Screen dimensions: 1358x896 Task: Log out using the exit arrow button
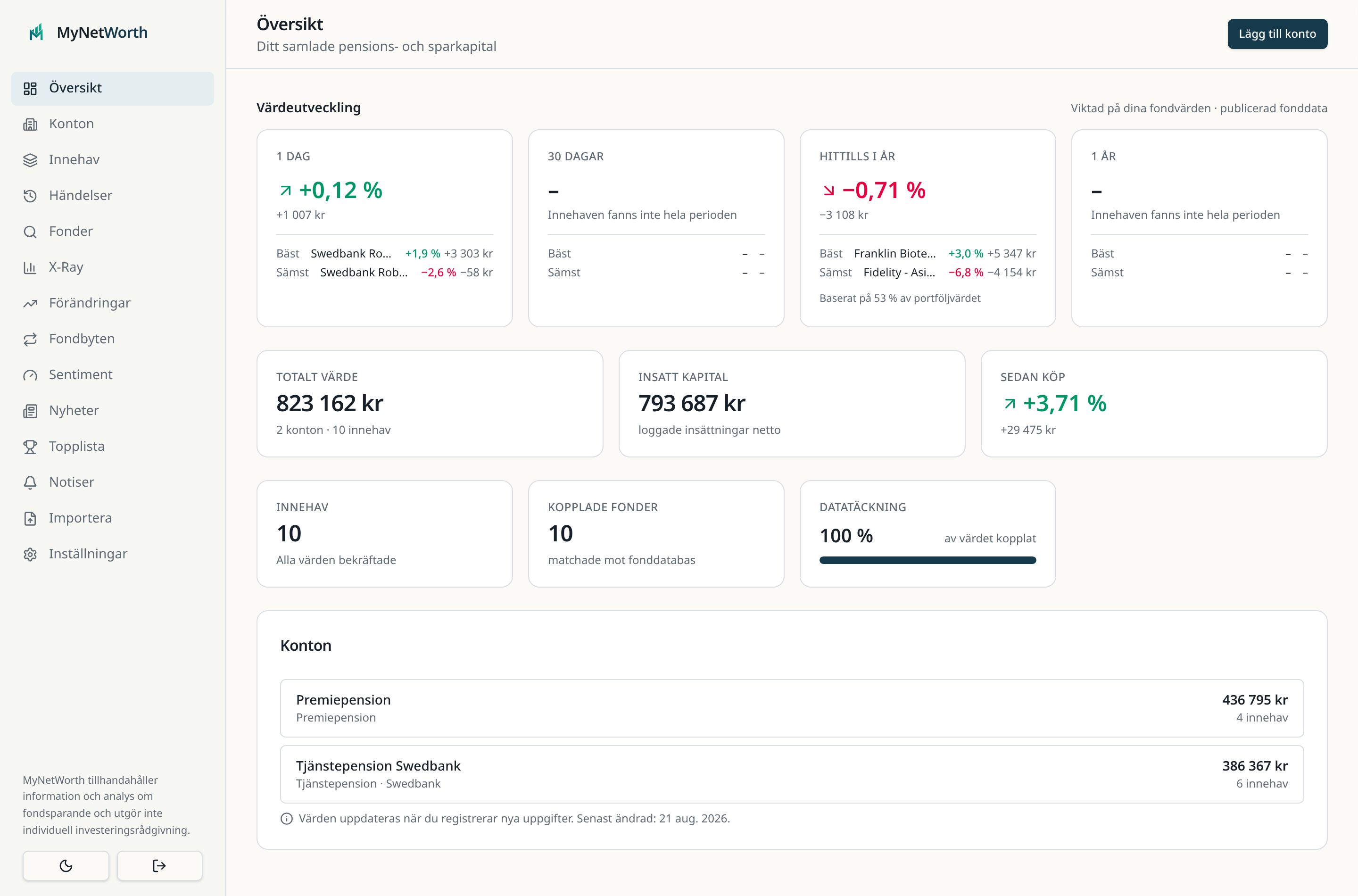pyautogui.click(x=159, y=866)
